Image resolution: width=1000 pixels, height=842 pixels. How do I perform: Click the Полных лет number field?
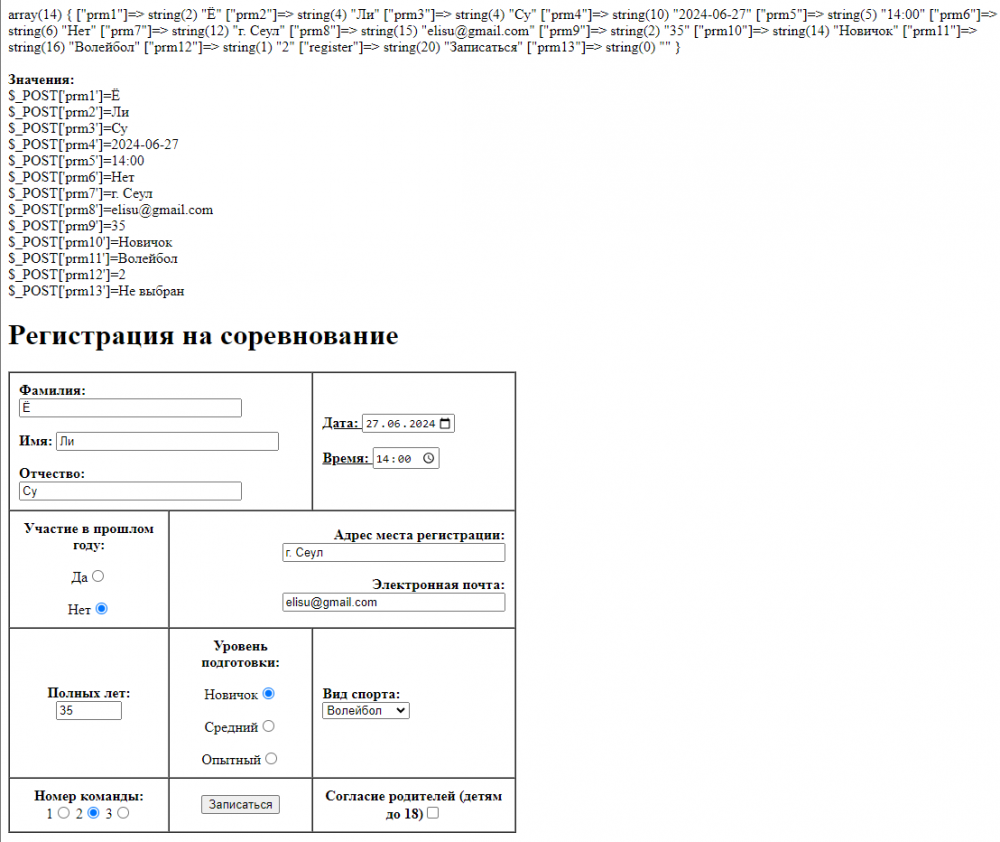pyautogui.click(x=89, y=711)
